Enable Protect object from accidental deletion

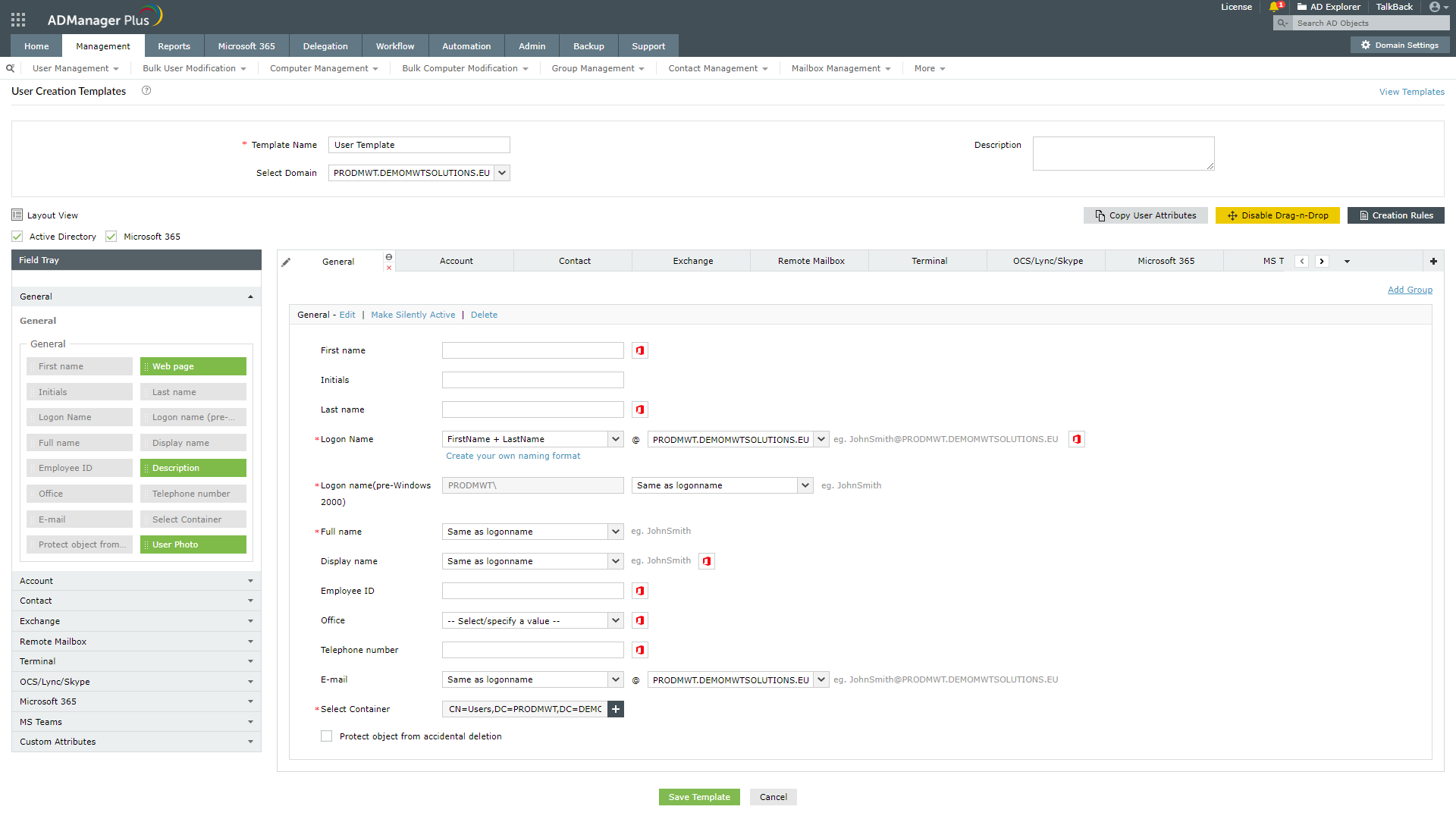[x=327, y=736]
